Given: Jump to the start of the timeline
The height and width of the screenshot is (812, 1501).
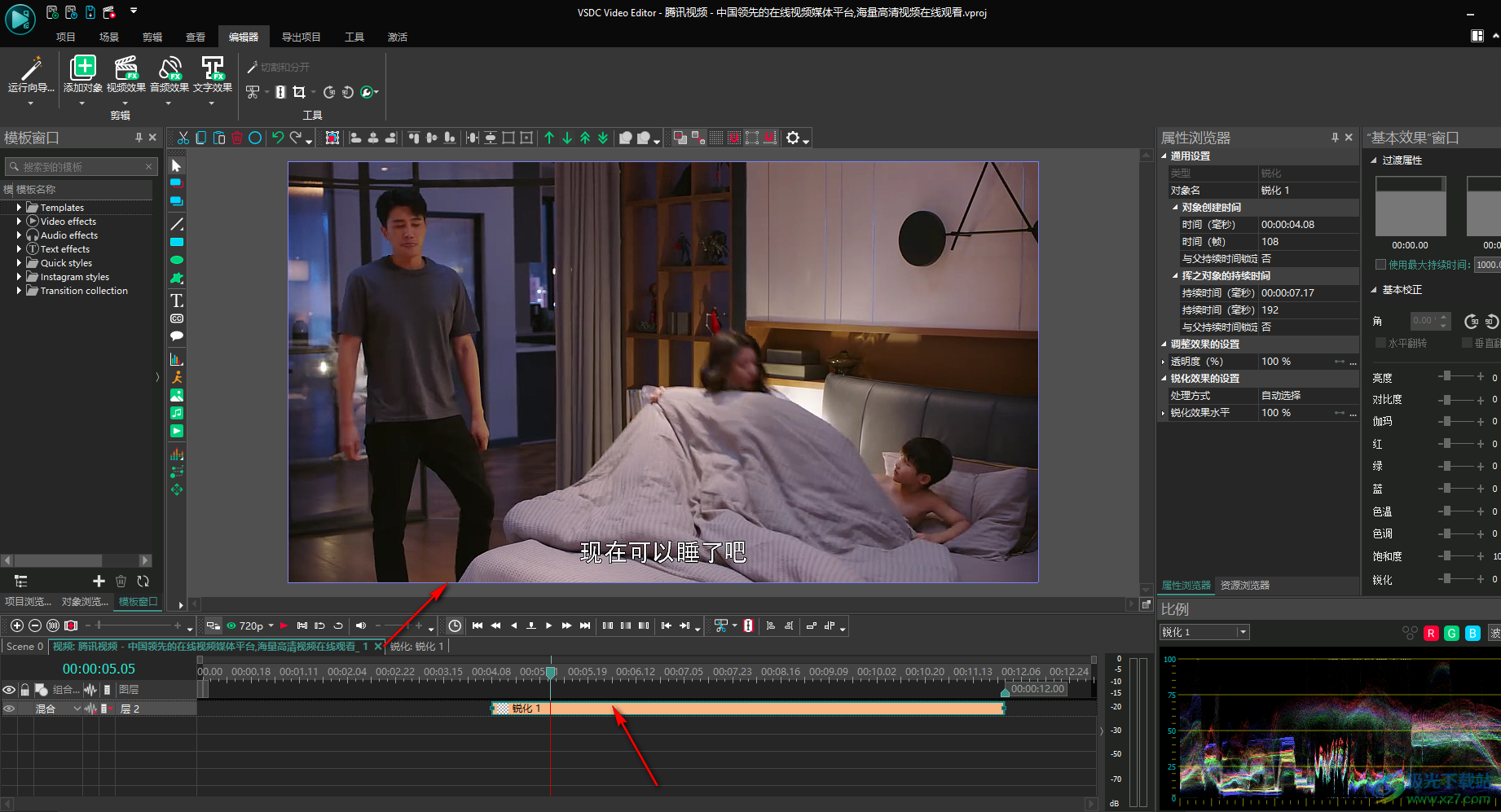Looking at the screenshot, I should pyautogui.click(x=478, y=625).
